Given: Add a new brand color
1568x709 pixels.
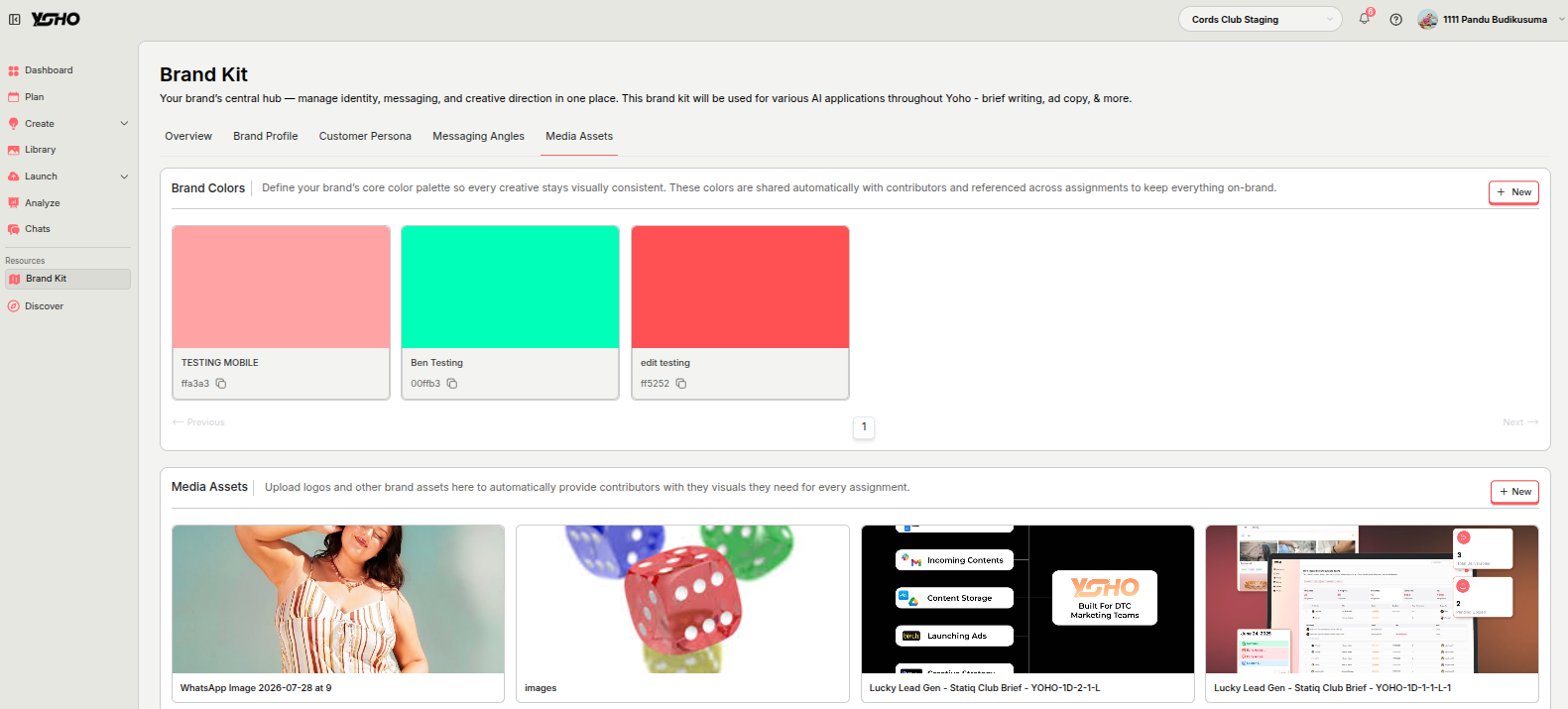Looking at the screenshot, I should 1513,192.
